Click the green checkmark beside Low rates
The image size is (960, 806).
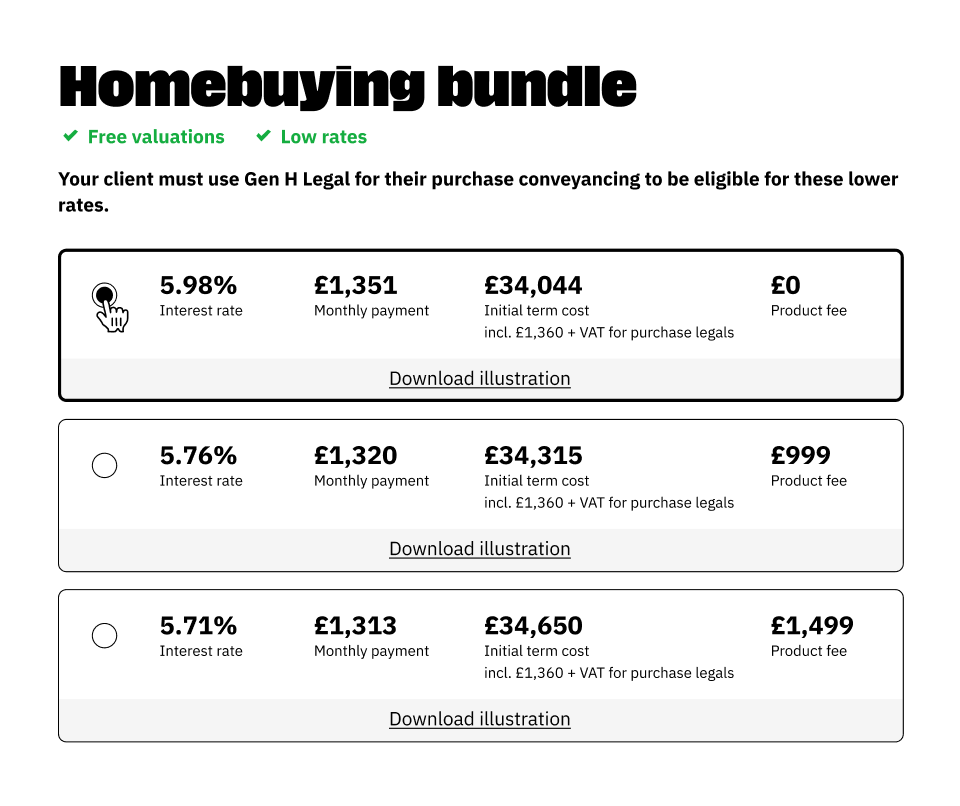pos(263,135)
